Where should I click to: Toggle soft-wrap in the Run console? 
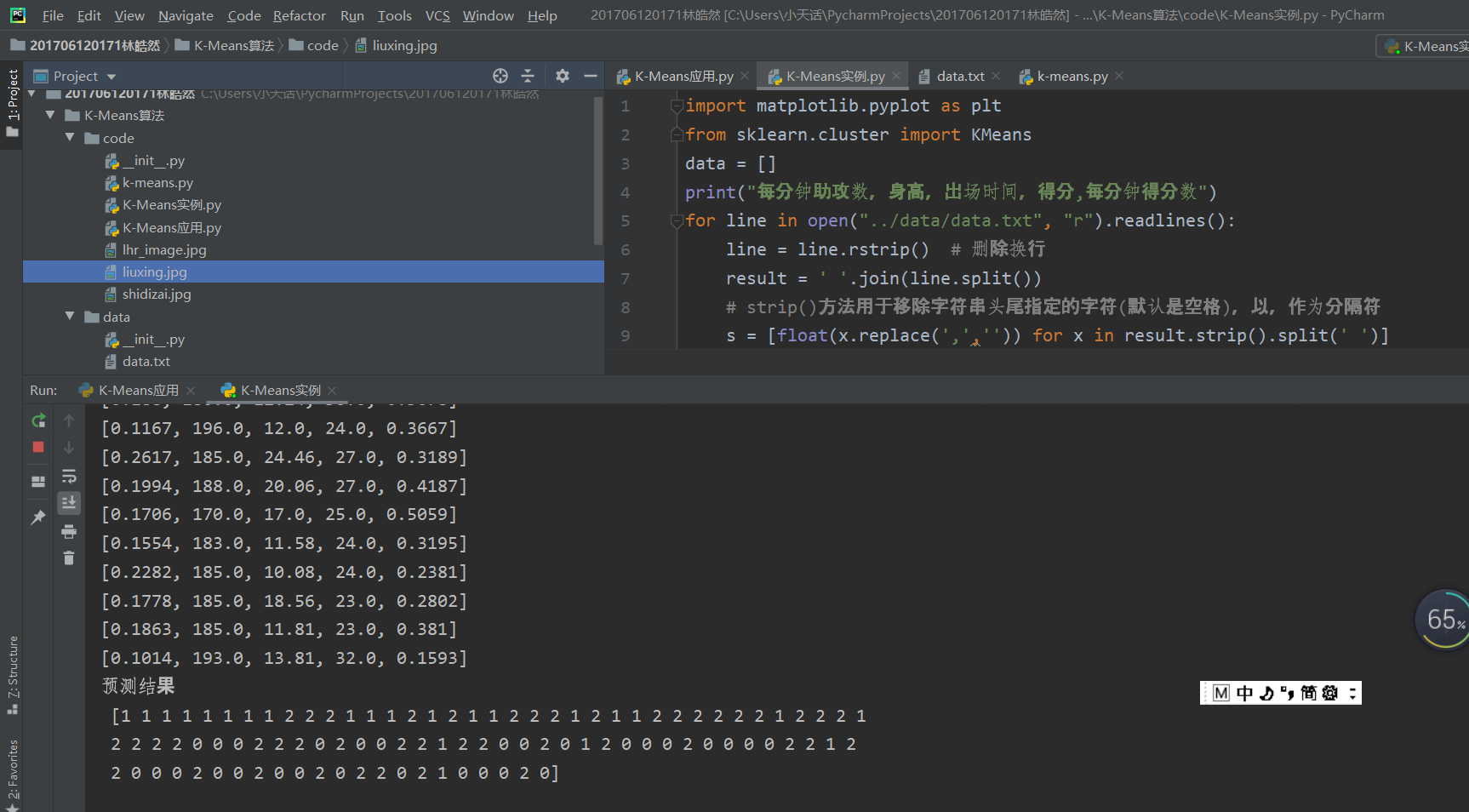[69, 476]
